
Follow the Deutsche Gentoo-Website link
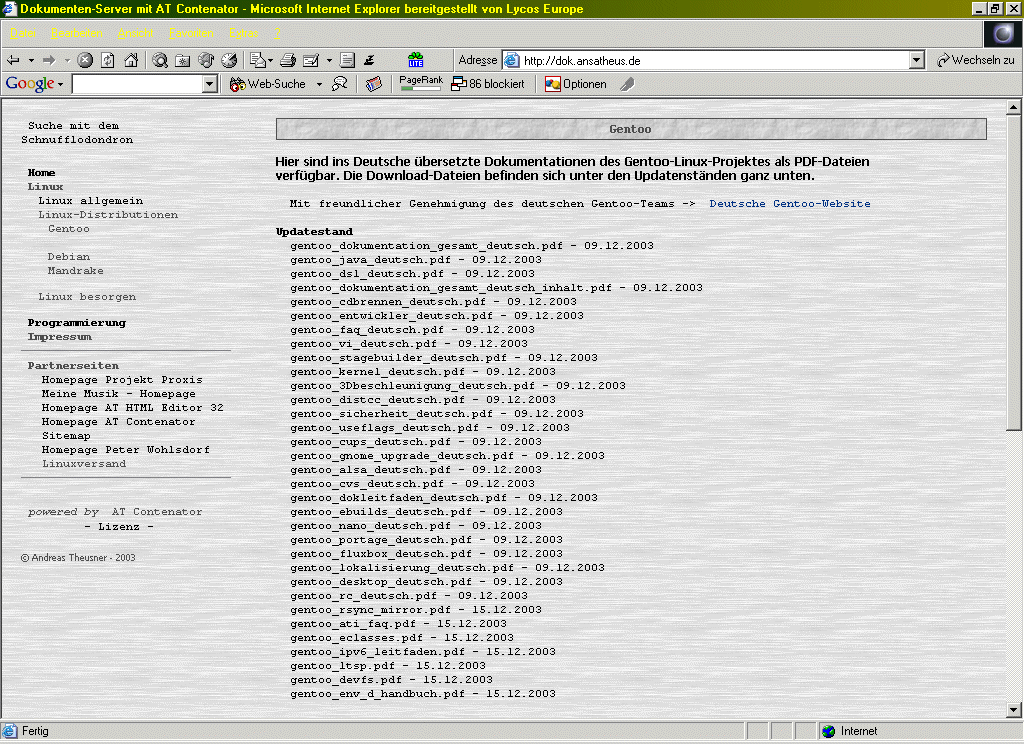(790, 204)
